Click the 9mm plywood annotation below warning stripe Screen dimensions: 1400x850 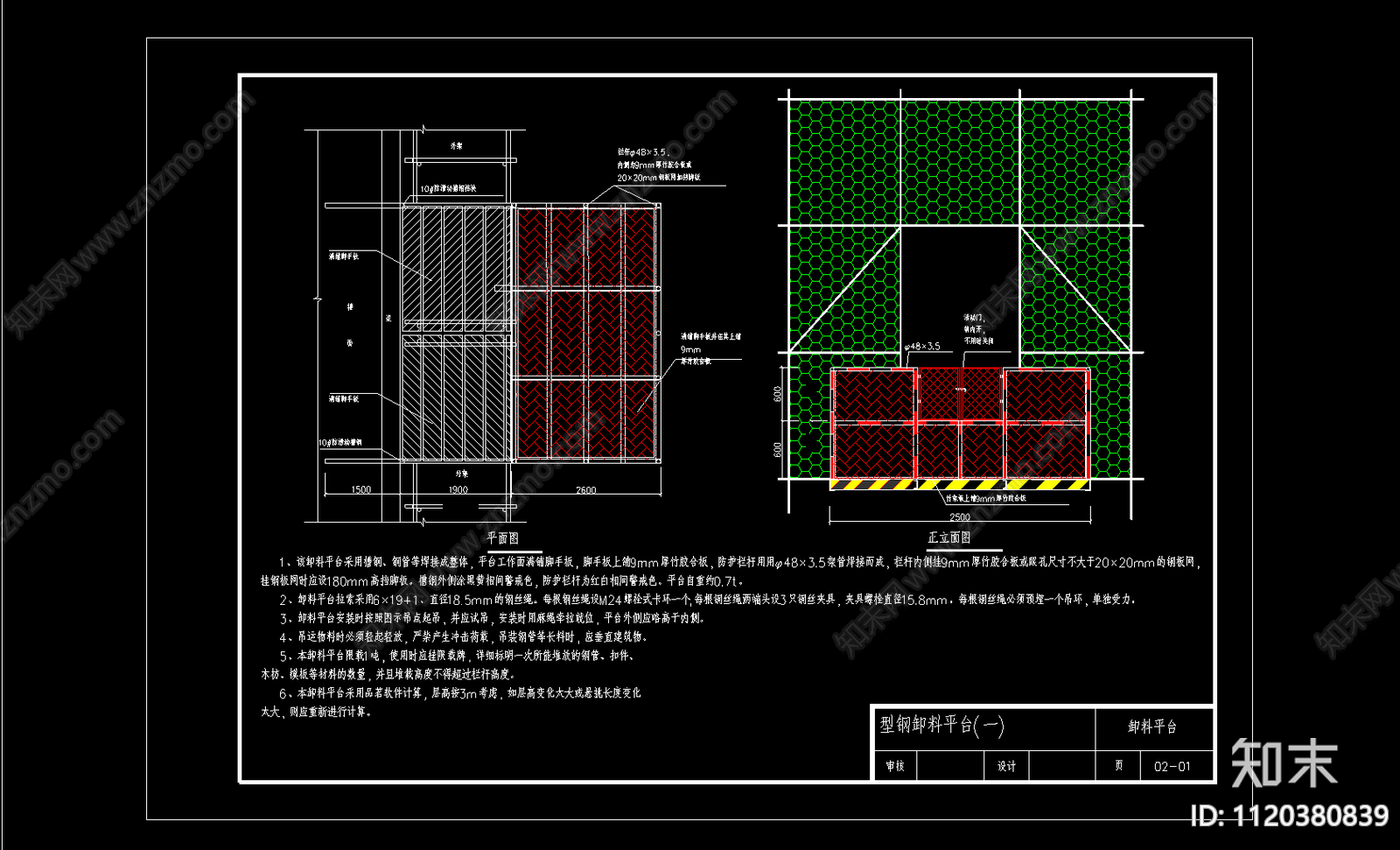985,498
